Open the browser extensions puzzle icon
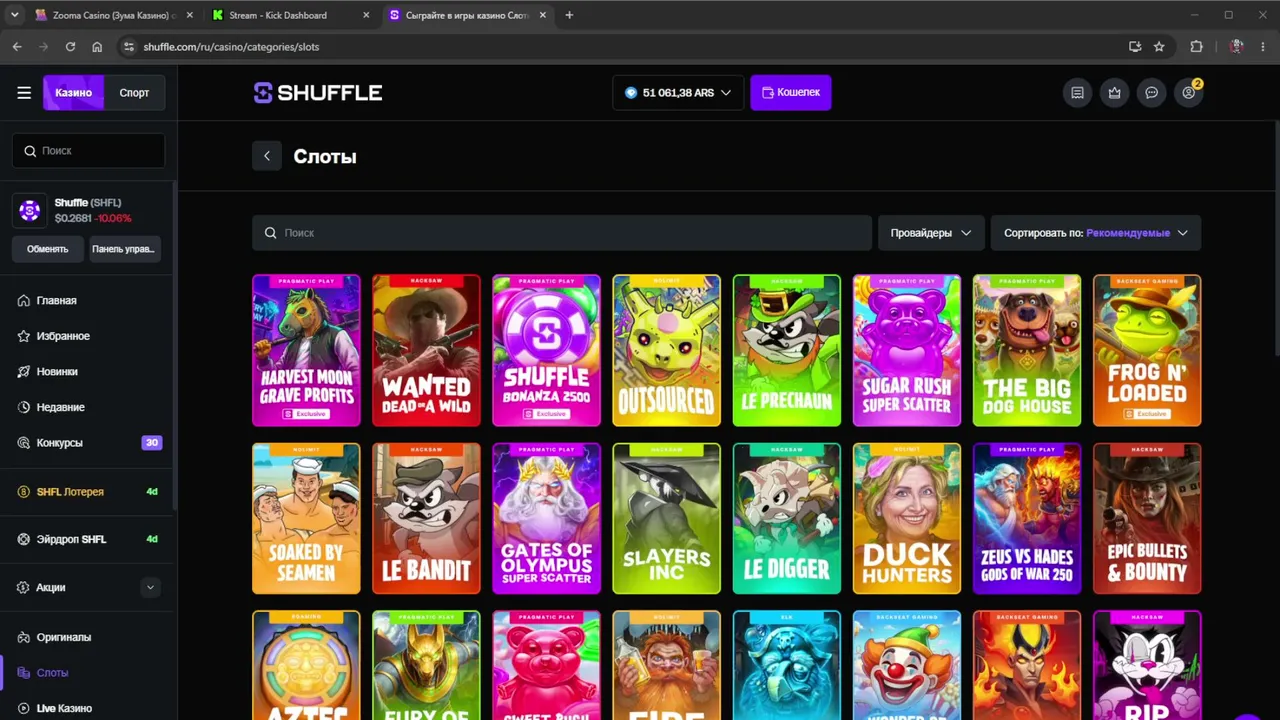Screen dimensions: 1280x720 point(1196,47)
